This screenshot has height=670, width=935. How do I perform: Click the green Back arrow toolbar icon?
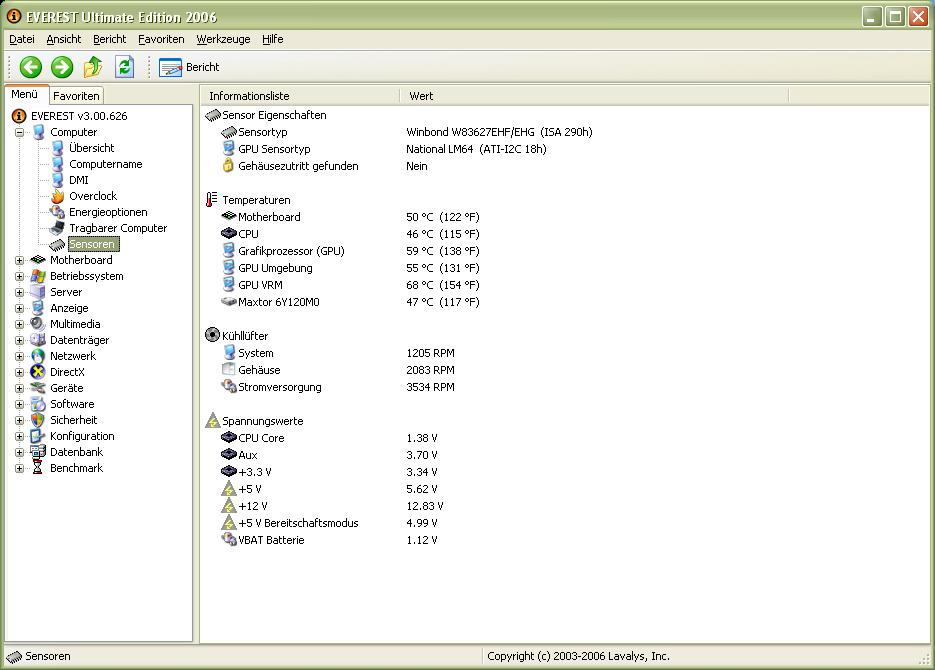[30, 67]
